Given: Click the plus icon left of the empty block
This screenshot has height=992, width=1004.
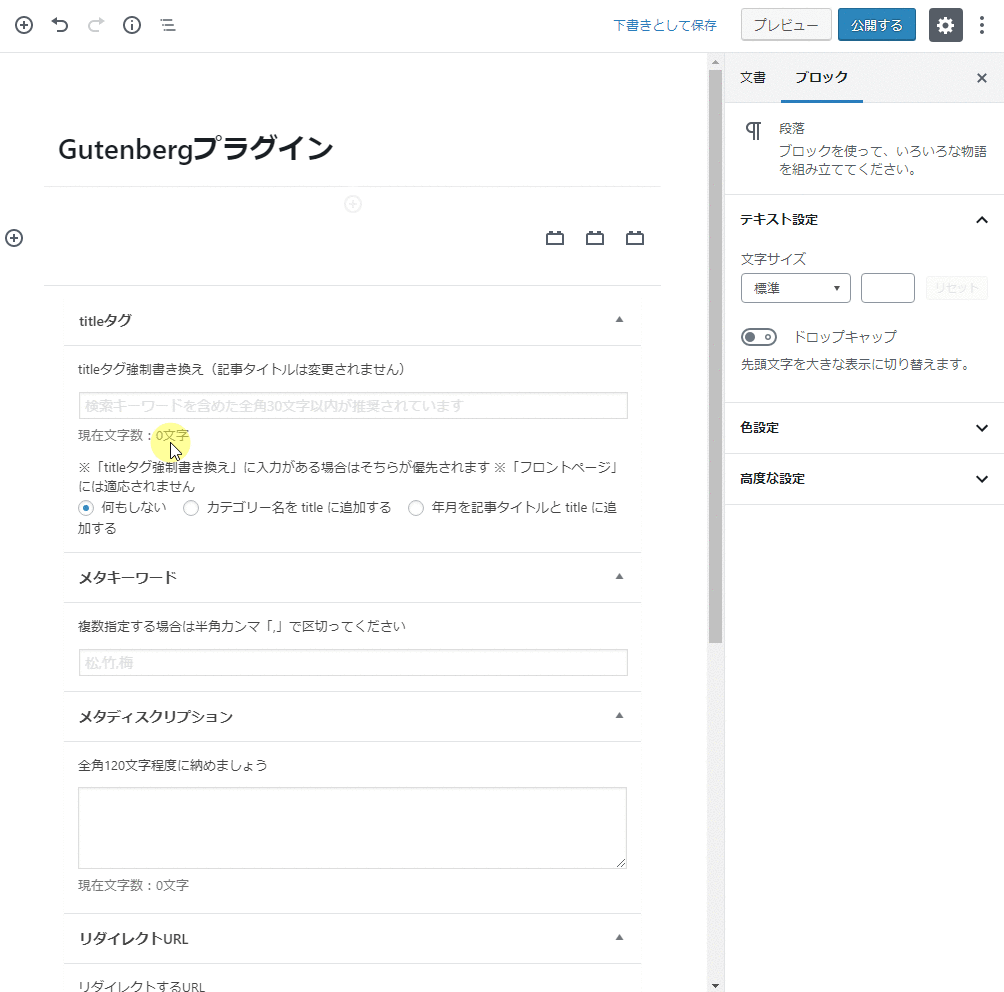Looking at the screenshot, I should point(14,238).
